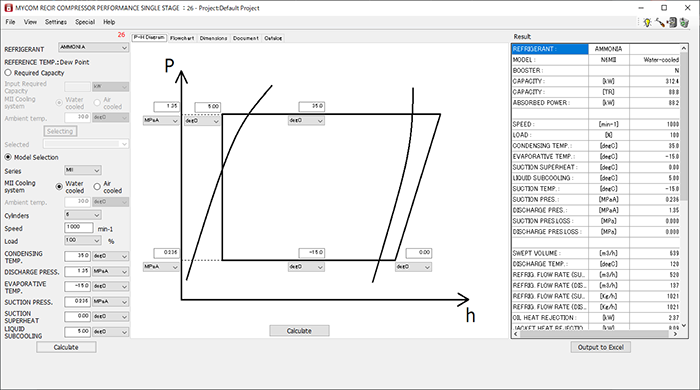The width and height of the screenshot is (700, 390).
Task: Open CONDENSING TEMP unit dropdown
Action: [x=110, y=256]
